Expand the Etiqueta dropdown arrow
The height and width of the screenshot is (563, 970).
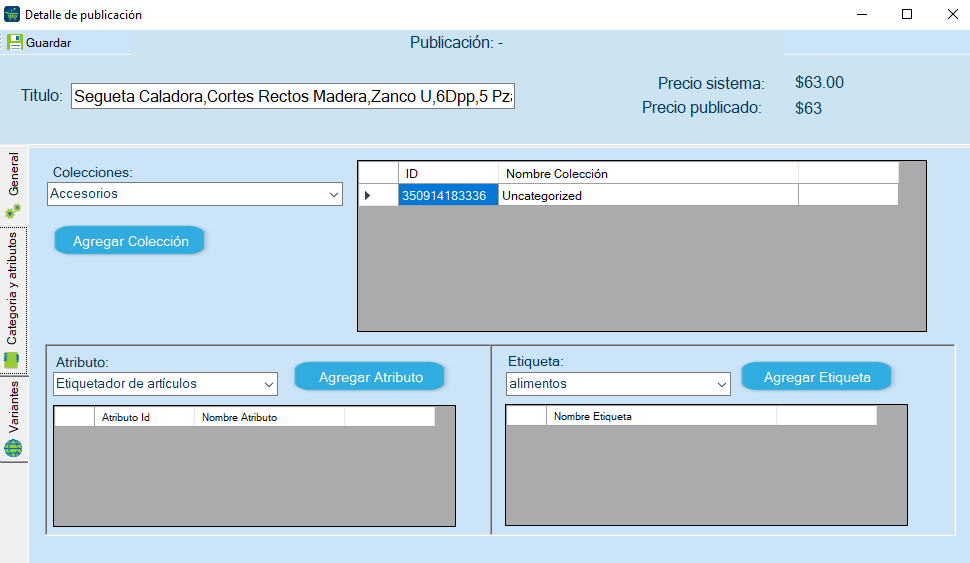click(721, 384)
